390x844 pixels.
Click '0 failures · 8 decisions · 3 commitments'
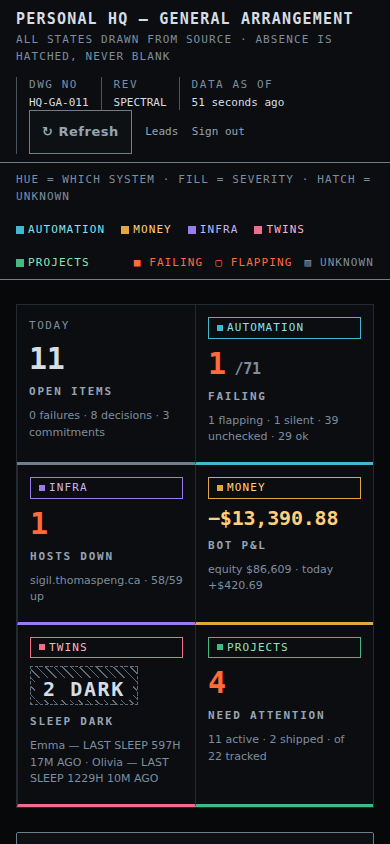click(100, 424)
